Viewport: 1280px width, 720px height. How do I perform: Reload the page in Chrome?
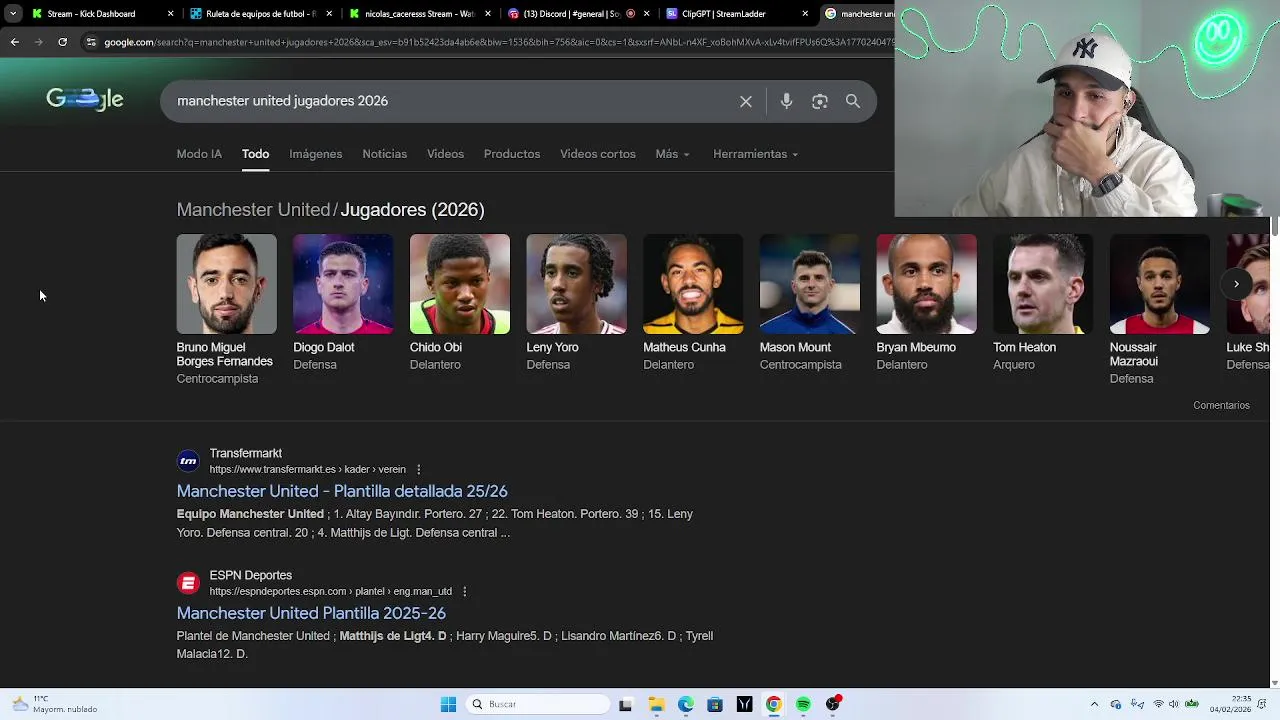pyautogui.click(x=62, y=42)
